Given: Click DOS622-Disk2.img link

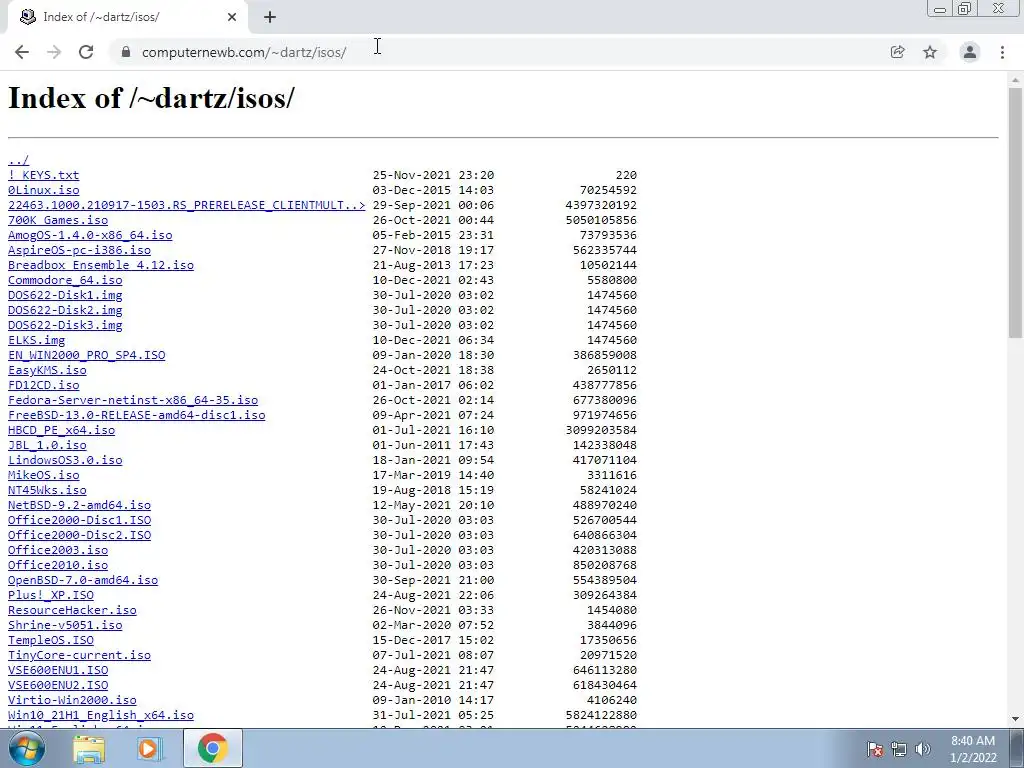Looking at the screenshot, I should tap(65, 310).
